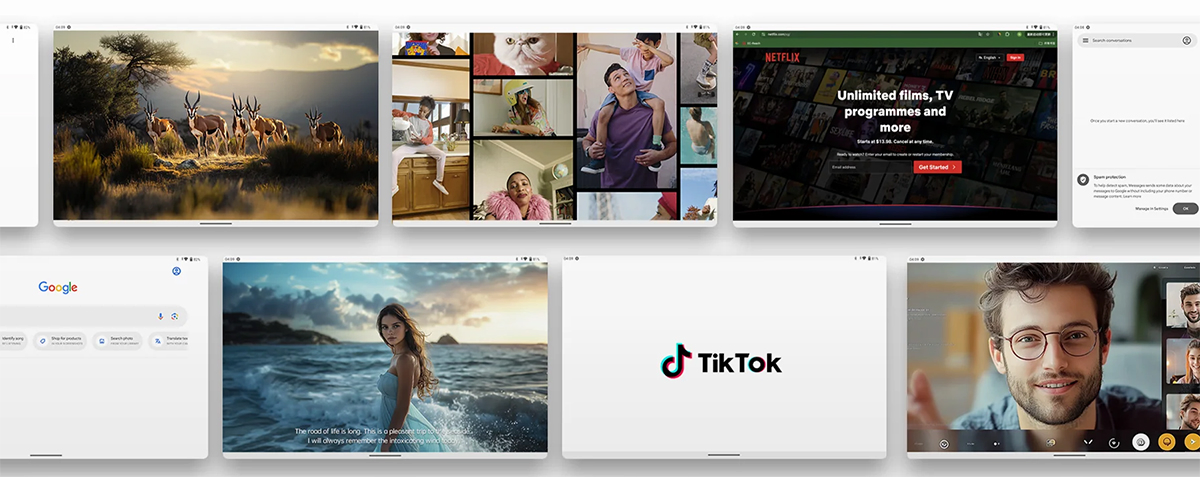Viewport: 1200px width, 477px height.
Task: Select the Search photo chip
Action: [x=119, y=341]
